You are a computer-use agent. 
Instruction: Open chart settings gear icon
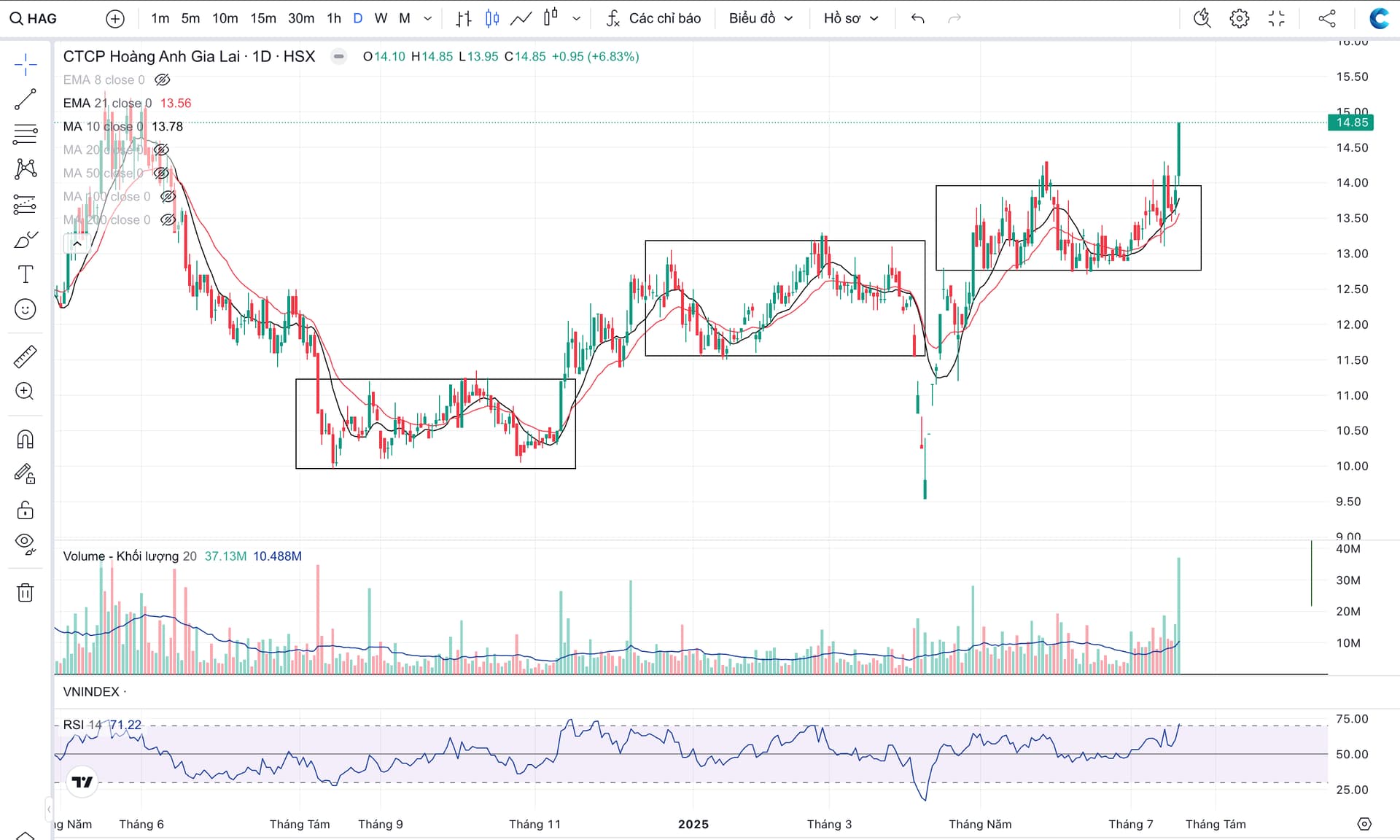point(1239,18)
